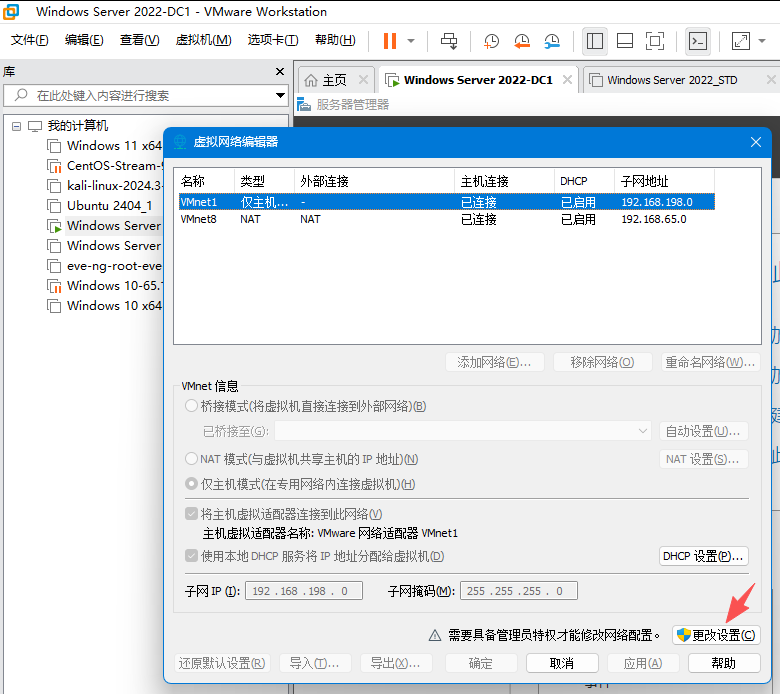Image resolution: width=780 pixels, height=694 pixels.
Task: Select the VMnet8 NAT network row
Action: coord(447,219)
